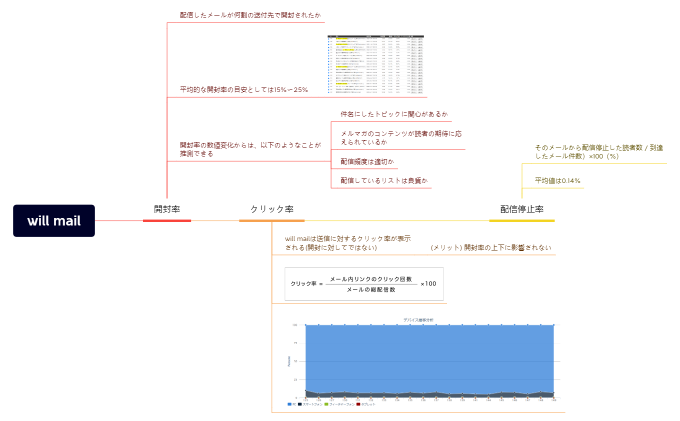This screenshot has width=680, height=421.
Task: Click the '(メリット) 開封率の上下に影響されない' node
Action: pos(490,247)
